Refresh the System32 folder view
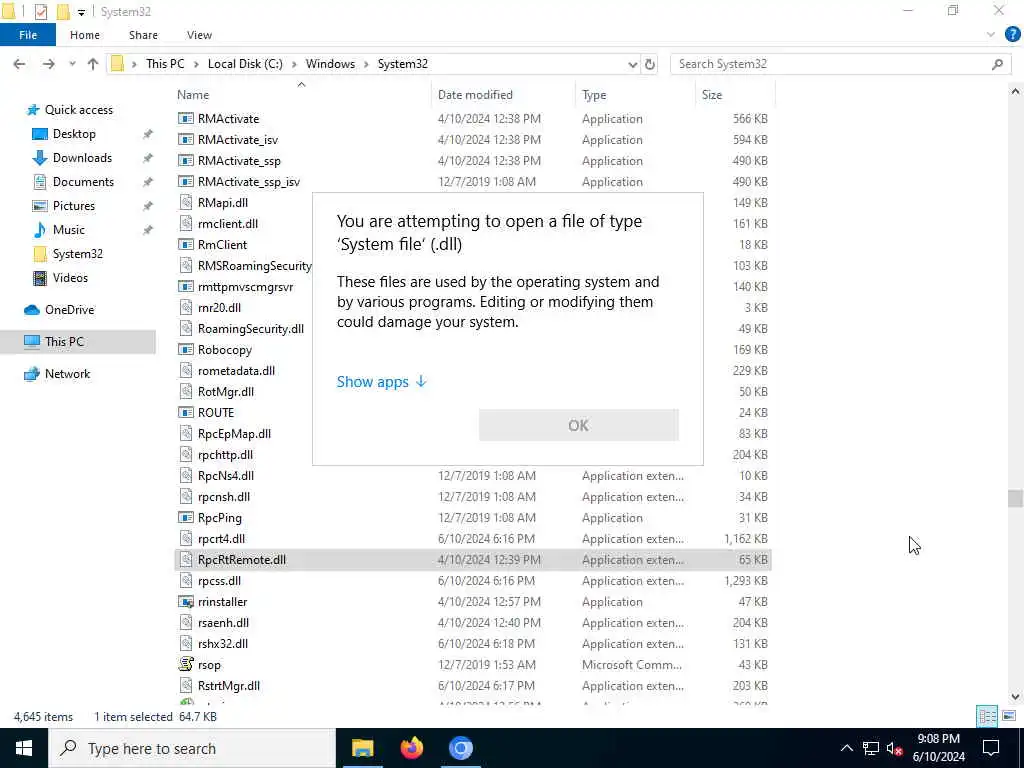This screenshot has width=1024, height=768. (x=650, y=64)
